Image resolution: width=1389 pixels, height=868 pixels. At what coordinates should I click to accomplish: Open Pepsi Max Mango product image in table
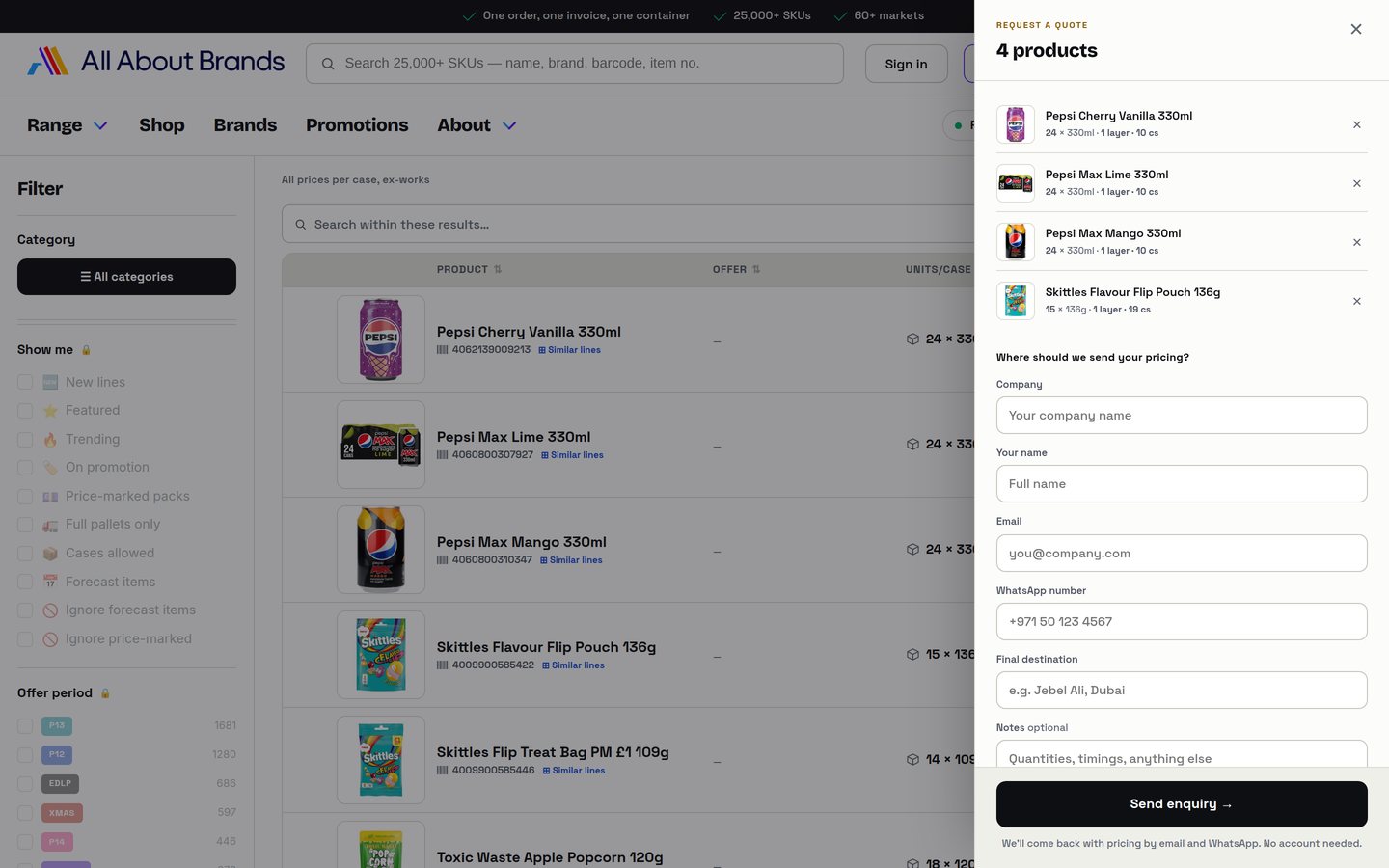click(381, 550)
